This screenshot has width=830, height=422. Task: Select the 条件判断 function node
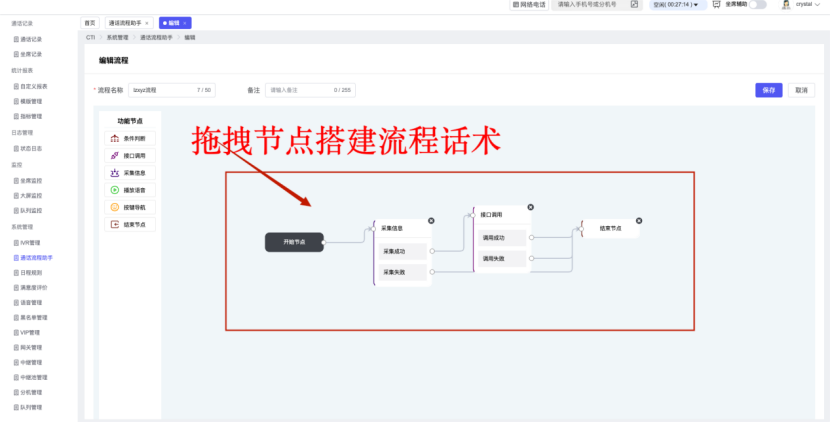click(130, 138)
